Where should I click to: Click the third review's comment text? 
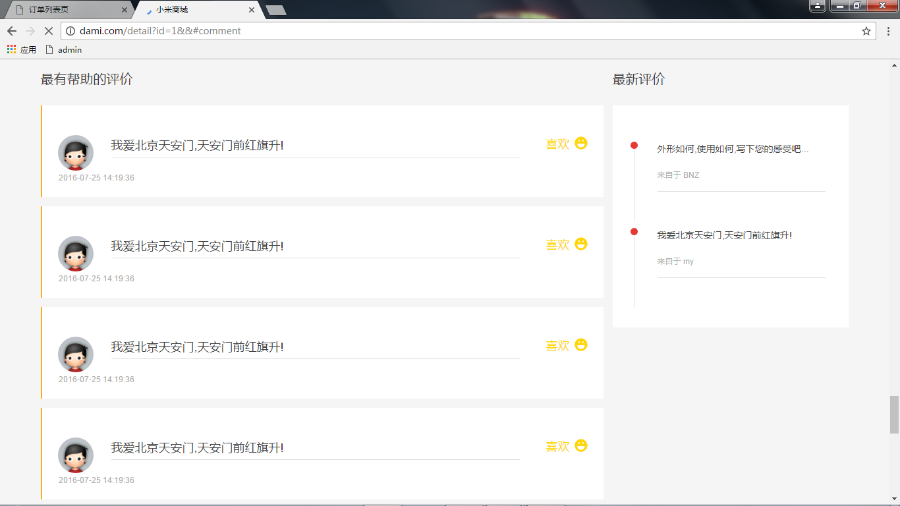pyautogui.click(x=197, y=347)
